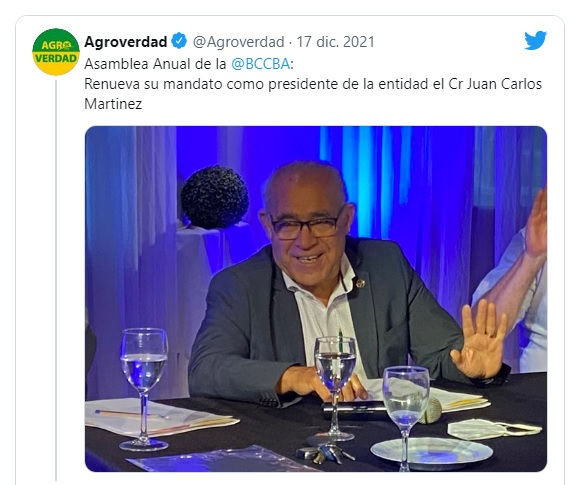Click the smiling man's face in photo
This screenshot has height=485, width=583.
pyautogui.click(x=306, y=230)
